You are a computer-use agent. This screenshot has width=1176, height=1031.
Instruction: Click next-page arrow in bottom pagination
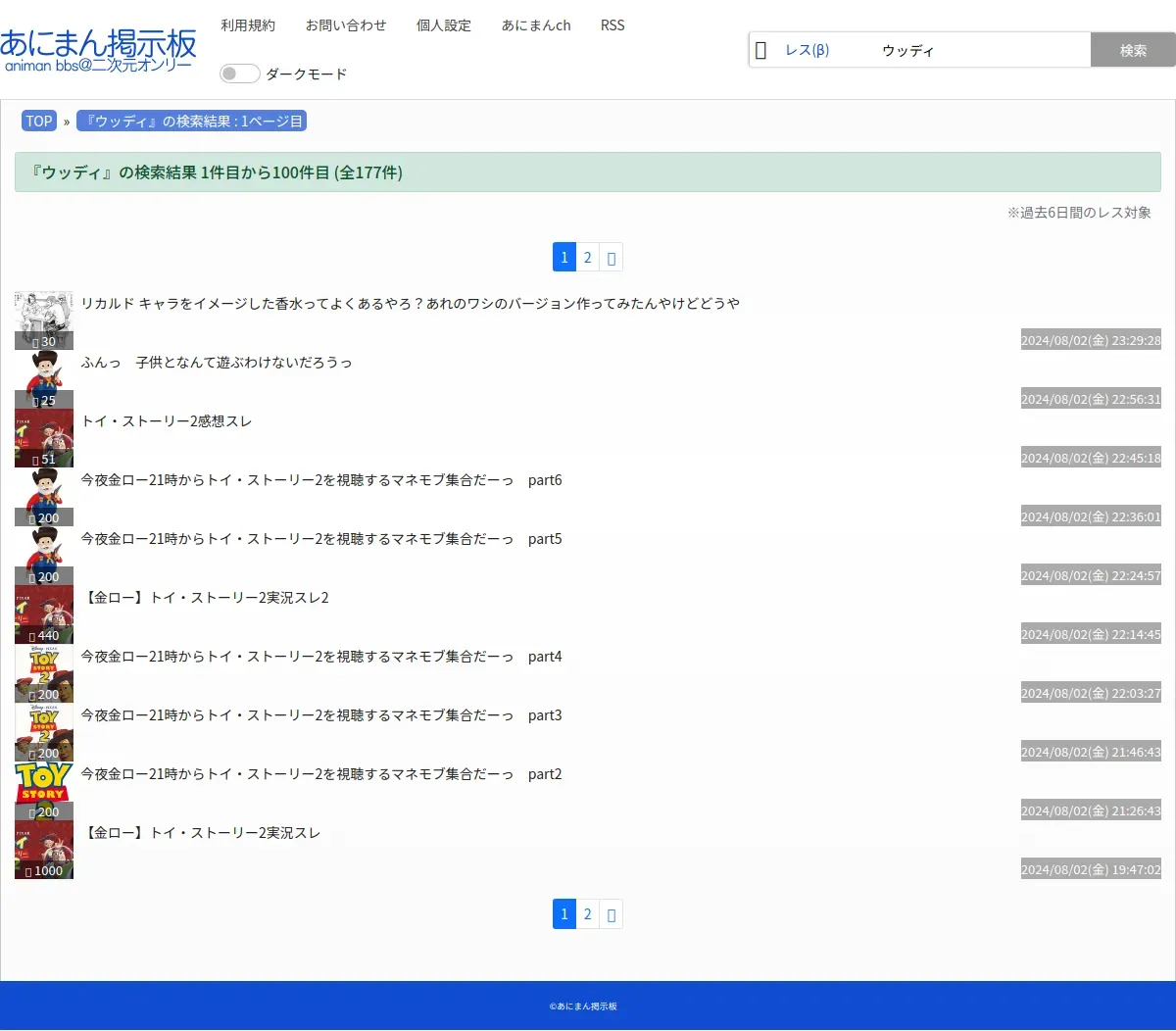pyautogui.click(x=612, y=914)
